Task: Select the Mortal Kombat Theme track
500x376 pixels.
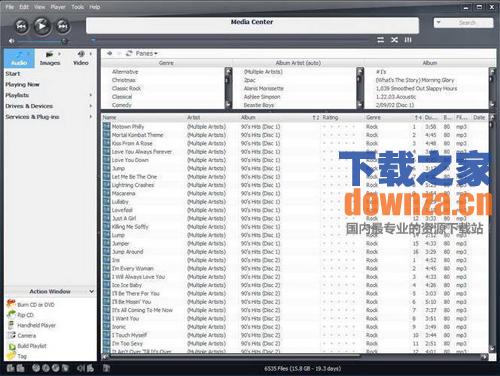Action: 138,135
